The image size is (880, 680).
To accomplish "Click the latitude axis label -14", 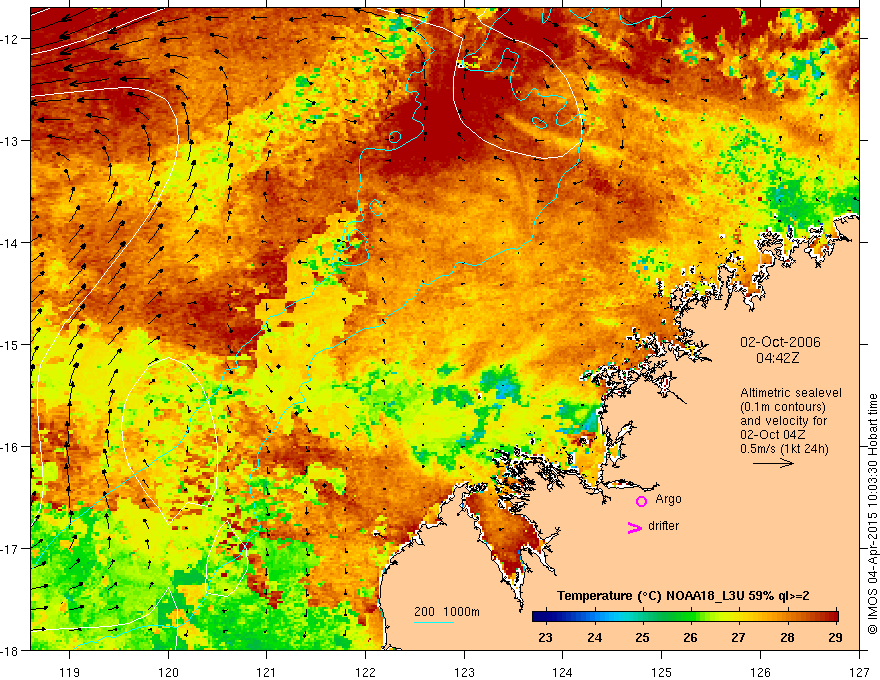I will [x=10, y=242].
